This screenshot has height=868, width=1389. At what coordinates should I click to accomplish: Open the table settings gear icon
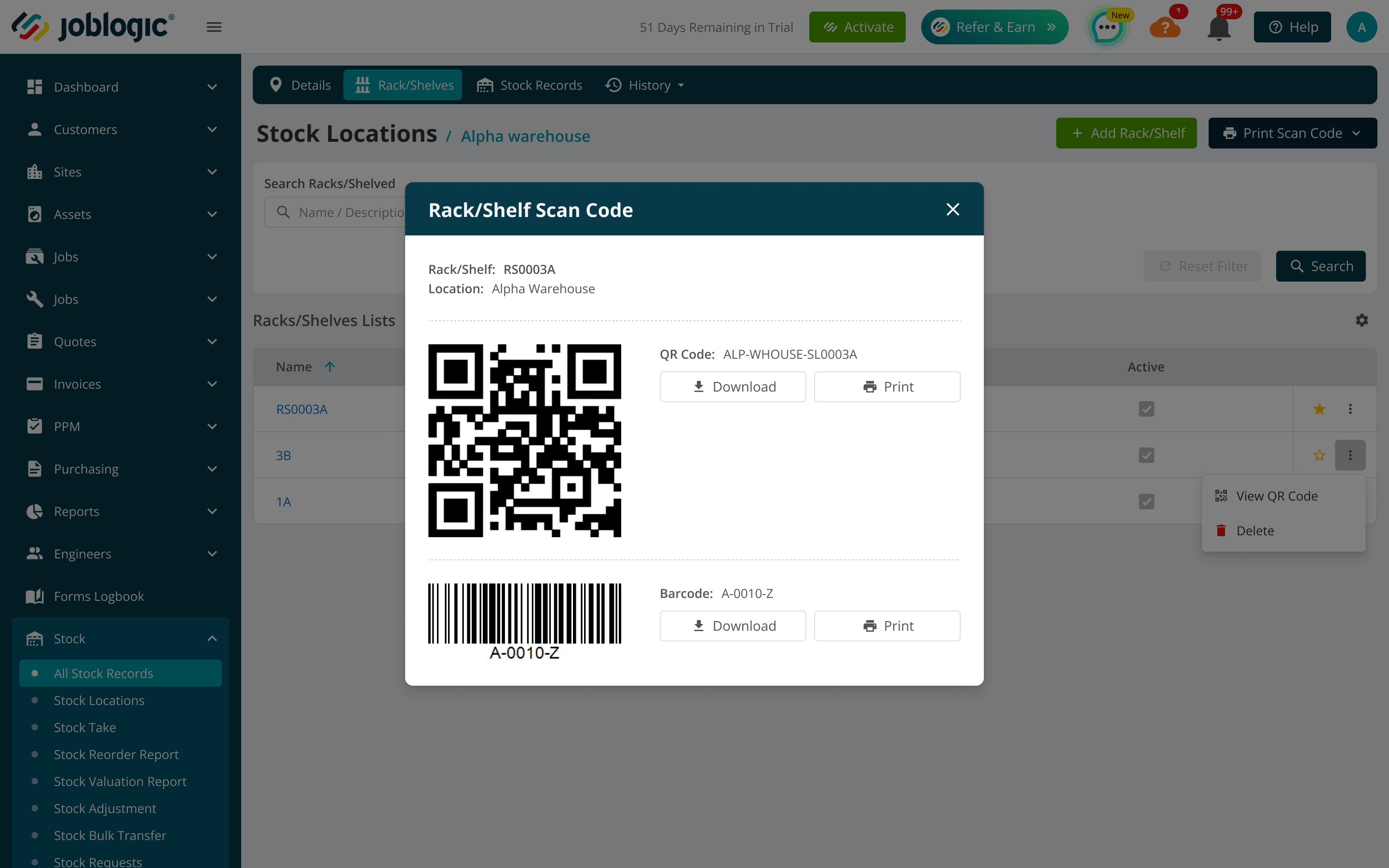click(1362, 320)
